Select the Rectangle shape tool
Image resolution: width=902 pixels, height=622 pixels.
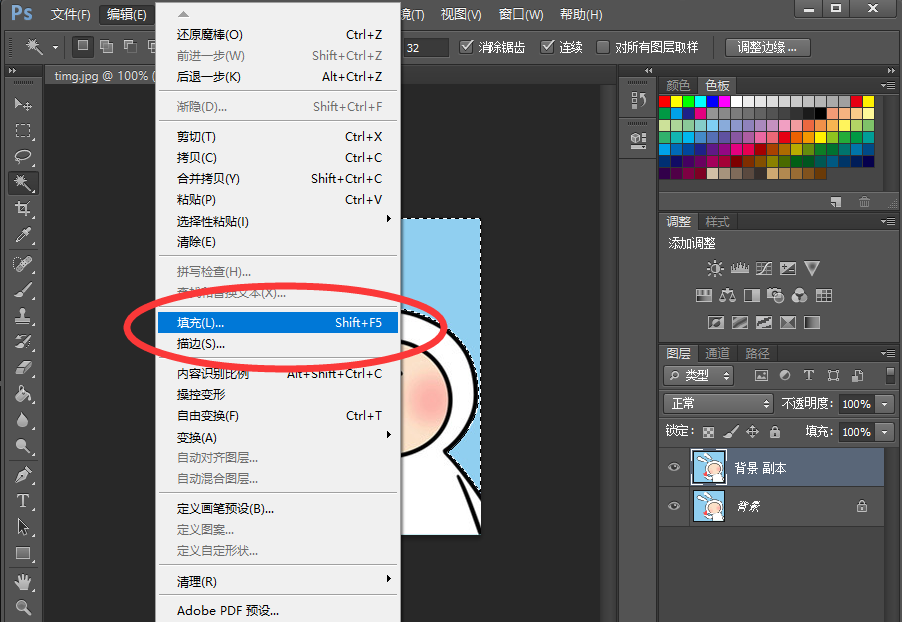(x=23, y=554)
